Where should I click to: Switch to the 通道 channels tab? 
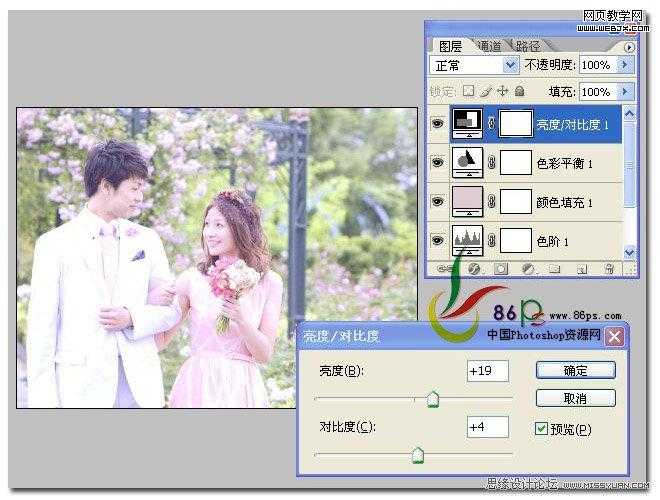point(490,46)
